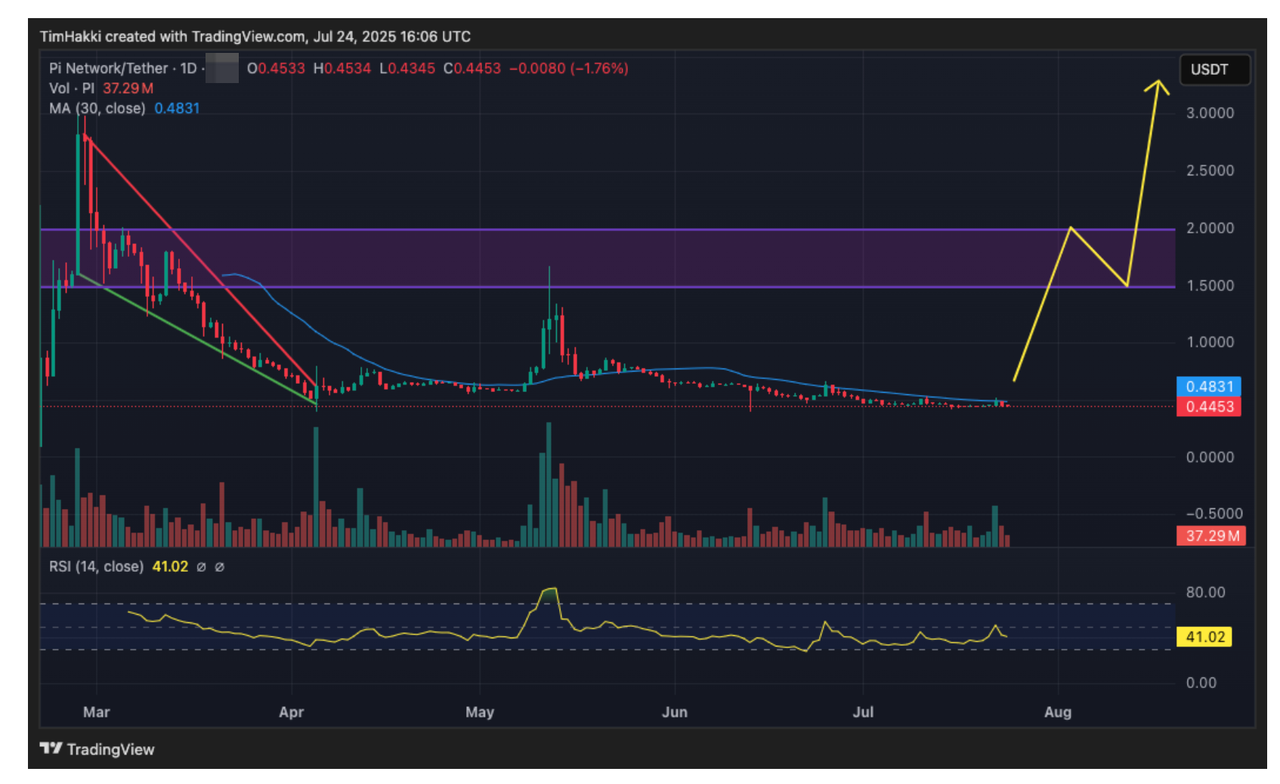
Task: Click the TradingView wordmark link
Action: 108,749
